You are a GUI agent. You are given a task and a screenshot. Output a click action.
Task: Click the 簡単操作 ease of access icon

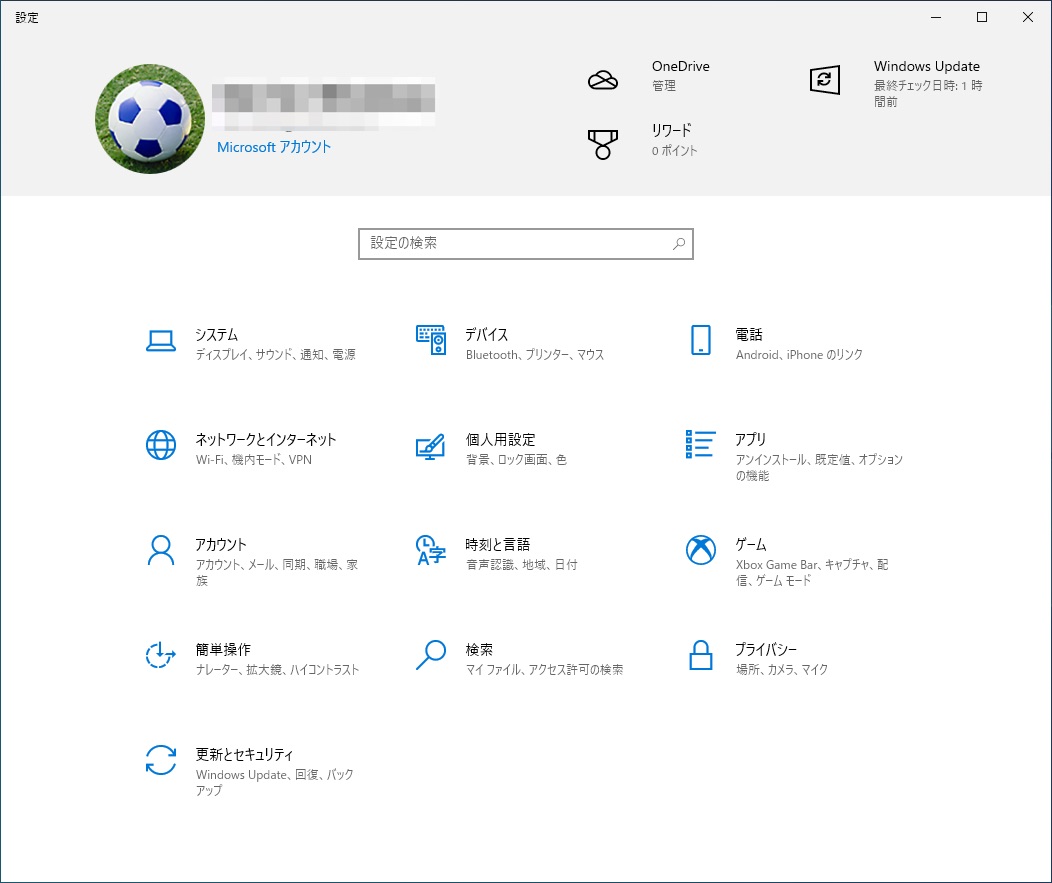coord(161,656)
